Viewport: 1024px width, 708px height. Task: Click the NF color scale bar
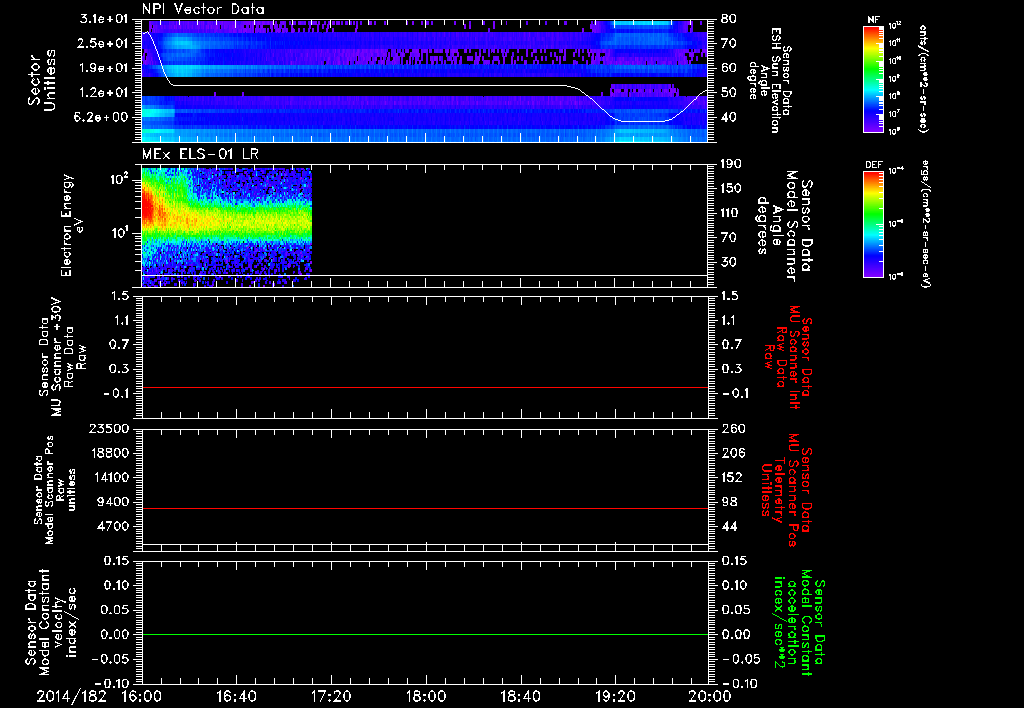pos(874,78)
